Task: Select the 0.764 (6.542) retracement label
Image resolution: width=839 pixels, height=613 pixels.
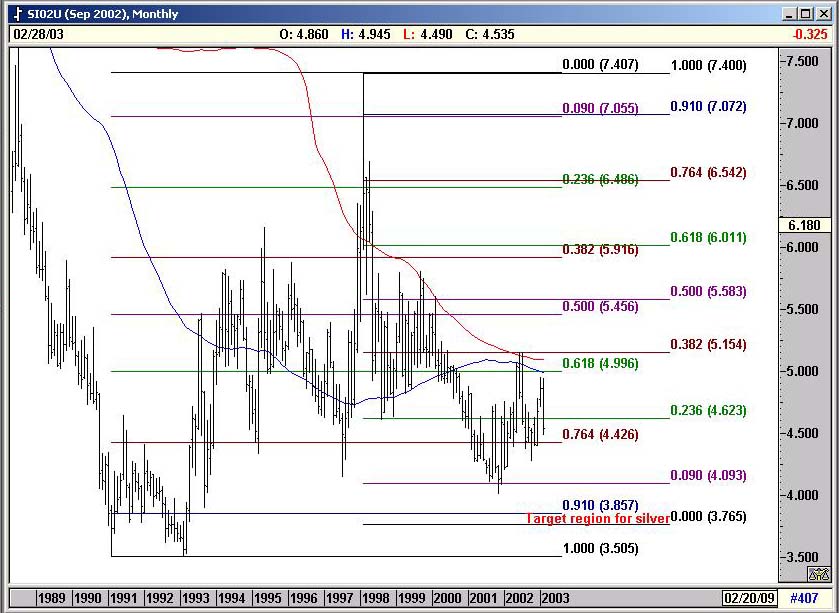Action: [x=708, y=172]
